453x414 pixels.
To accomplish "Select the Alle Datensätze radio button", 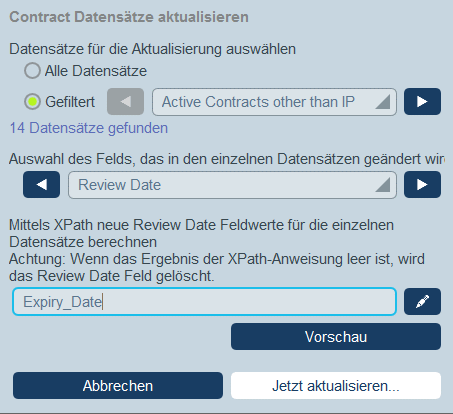I will pos(32,71).
